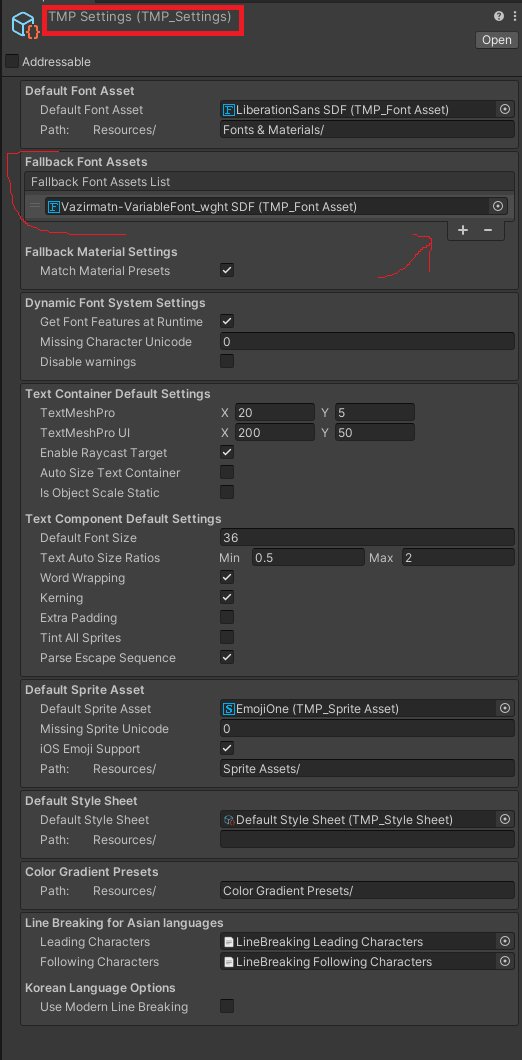This screenshot has height=1060, width=522.
Task: Enable Use Modern Line Breaking checkbox
Action: click(227, 1007)
